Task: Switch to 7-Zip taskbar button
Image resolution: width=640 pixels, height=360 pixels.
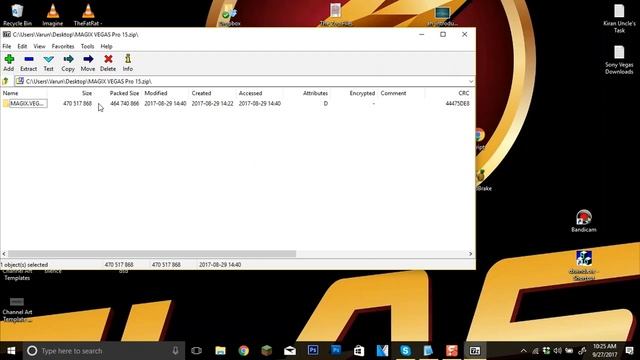Action: point(475,351)
